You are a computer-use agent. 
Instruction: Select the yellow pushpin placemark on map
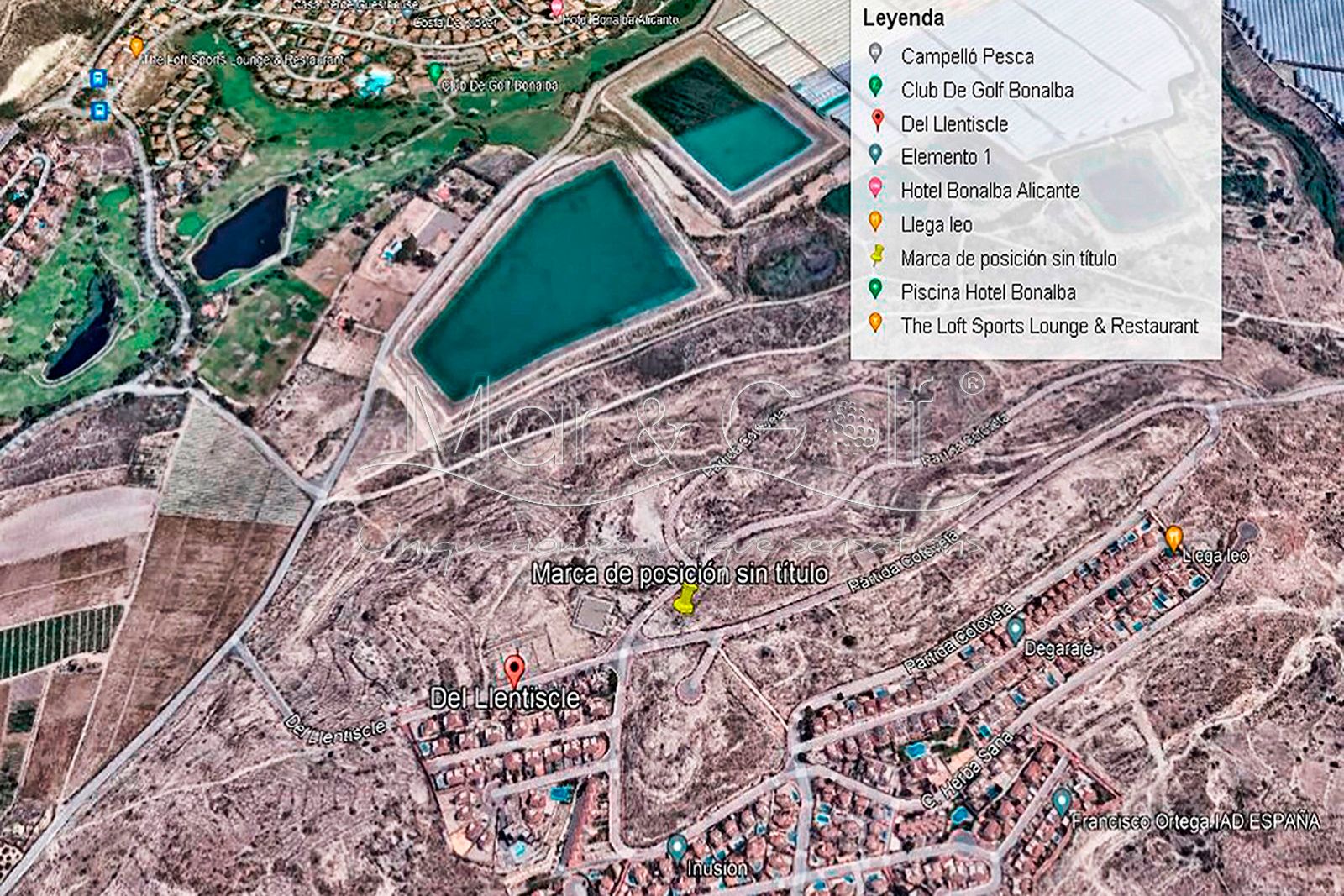686,600
